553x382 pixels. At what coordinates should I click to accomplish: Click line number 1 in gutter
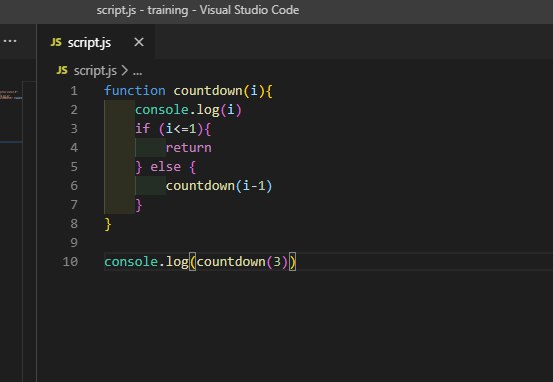pos(74,91)
